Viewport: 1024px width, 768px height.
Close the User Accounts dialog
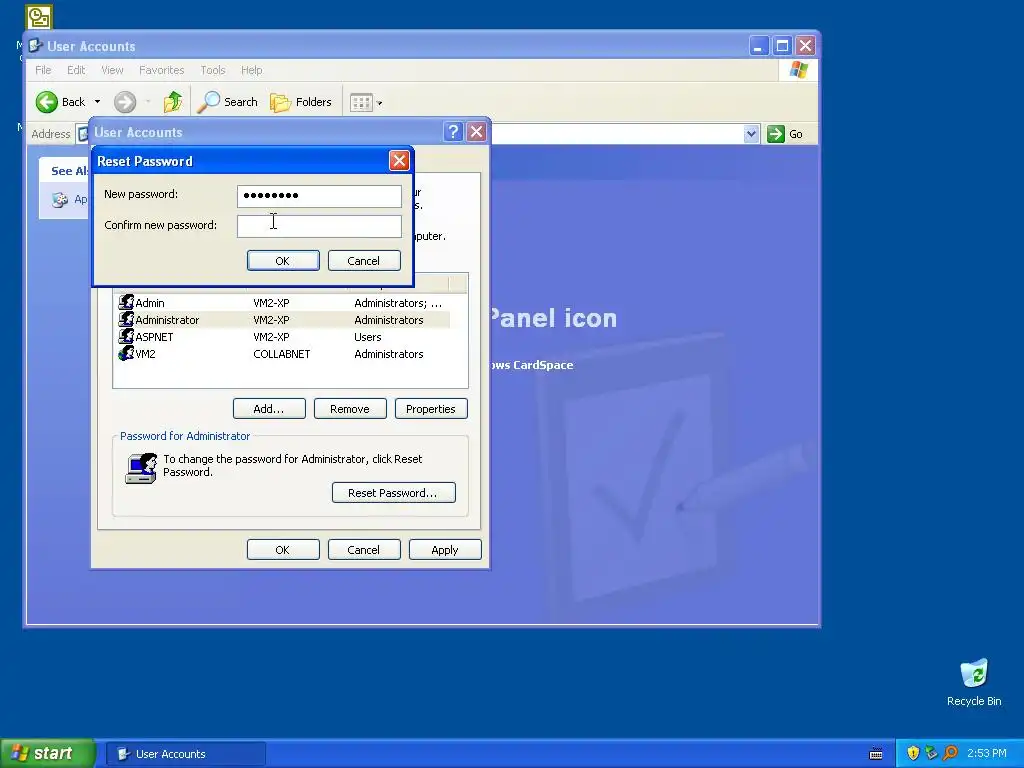477,132
